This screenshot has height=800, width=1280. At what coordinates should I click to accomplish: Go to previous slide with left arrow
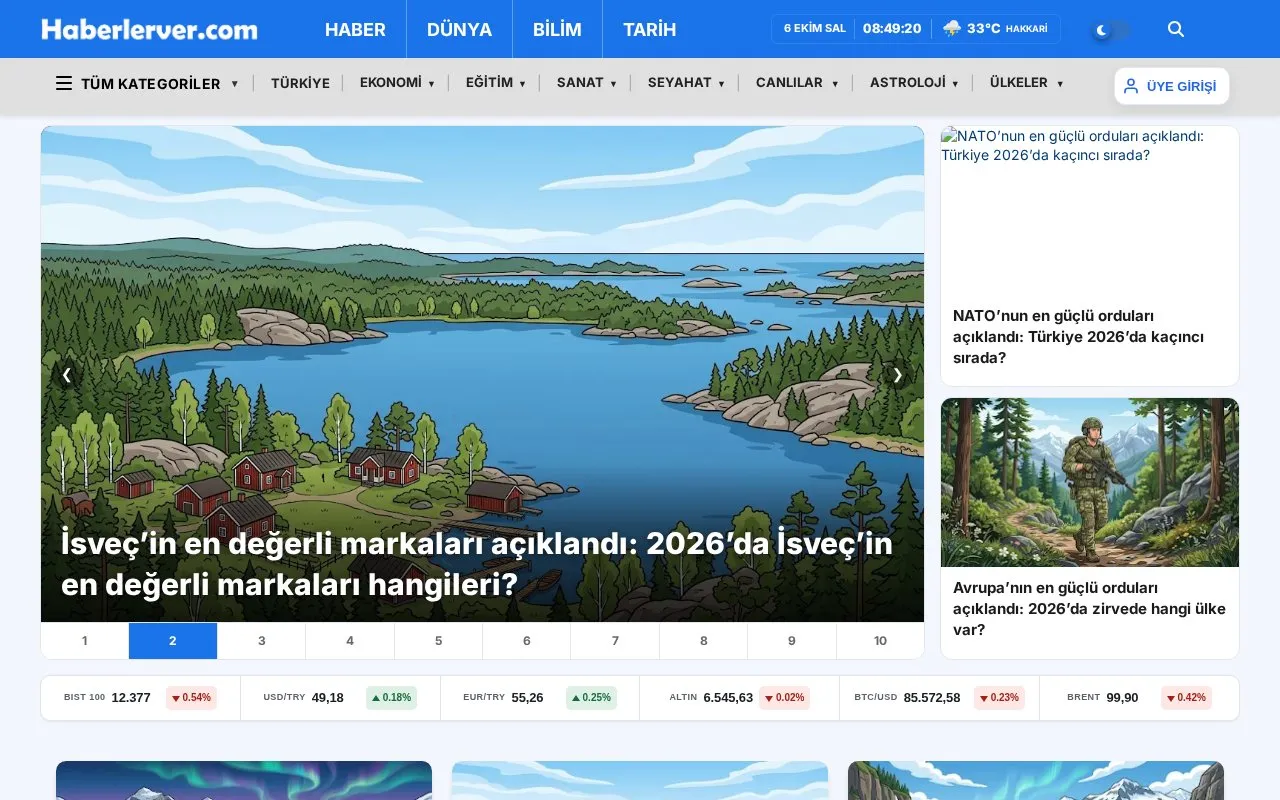[67, 375]
